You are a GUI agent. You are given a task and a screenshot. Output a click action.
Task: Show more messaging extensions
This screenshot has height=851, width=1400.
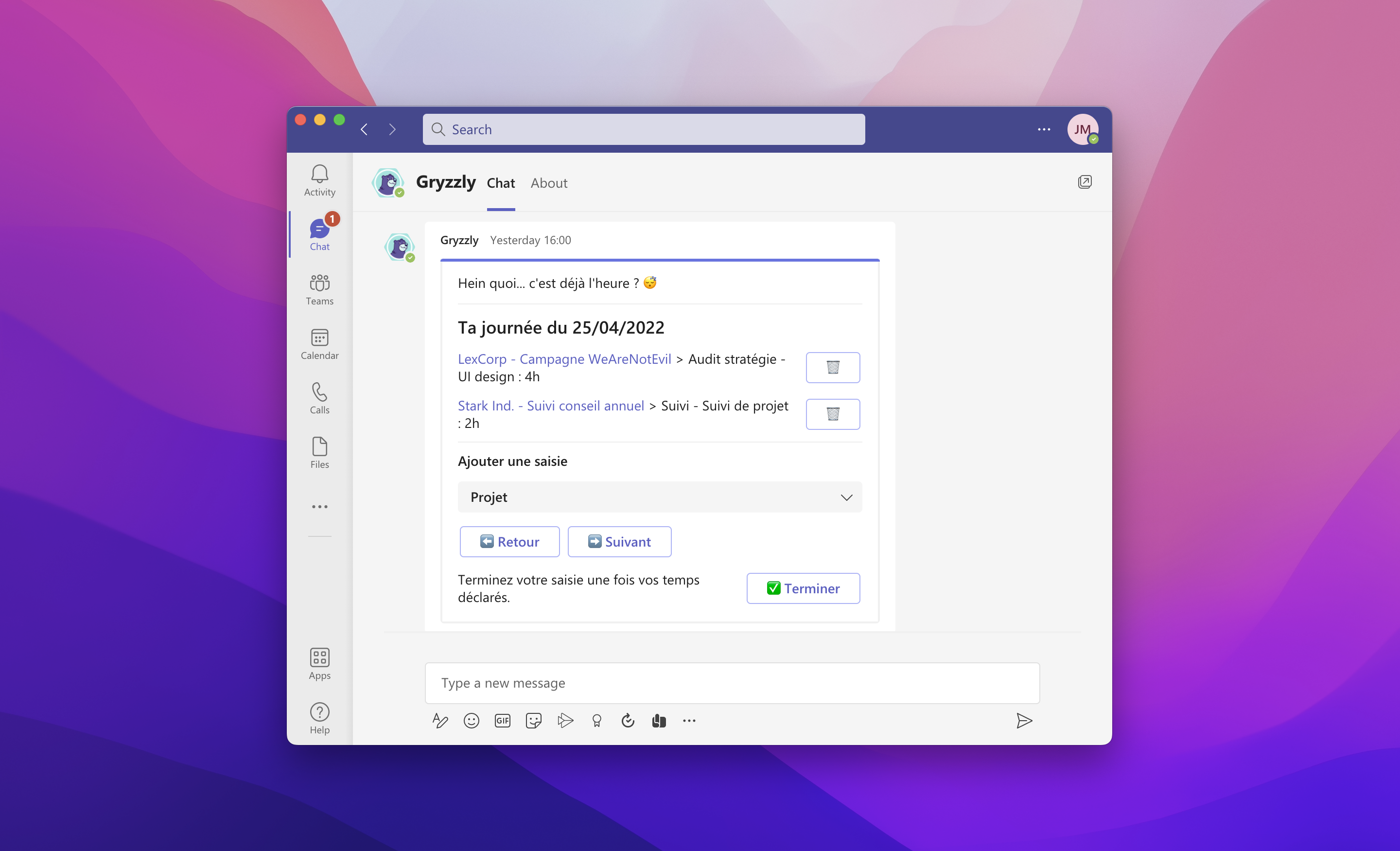click(689, 721)
